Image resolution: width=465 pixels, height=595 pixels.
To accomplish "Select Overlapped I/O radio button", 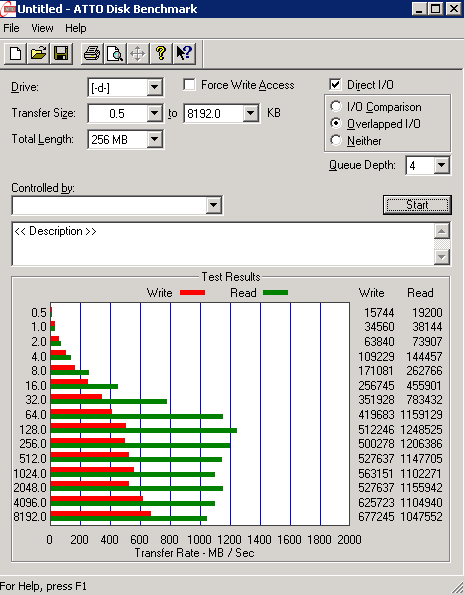I will 336,124.
